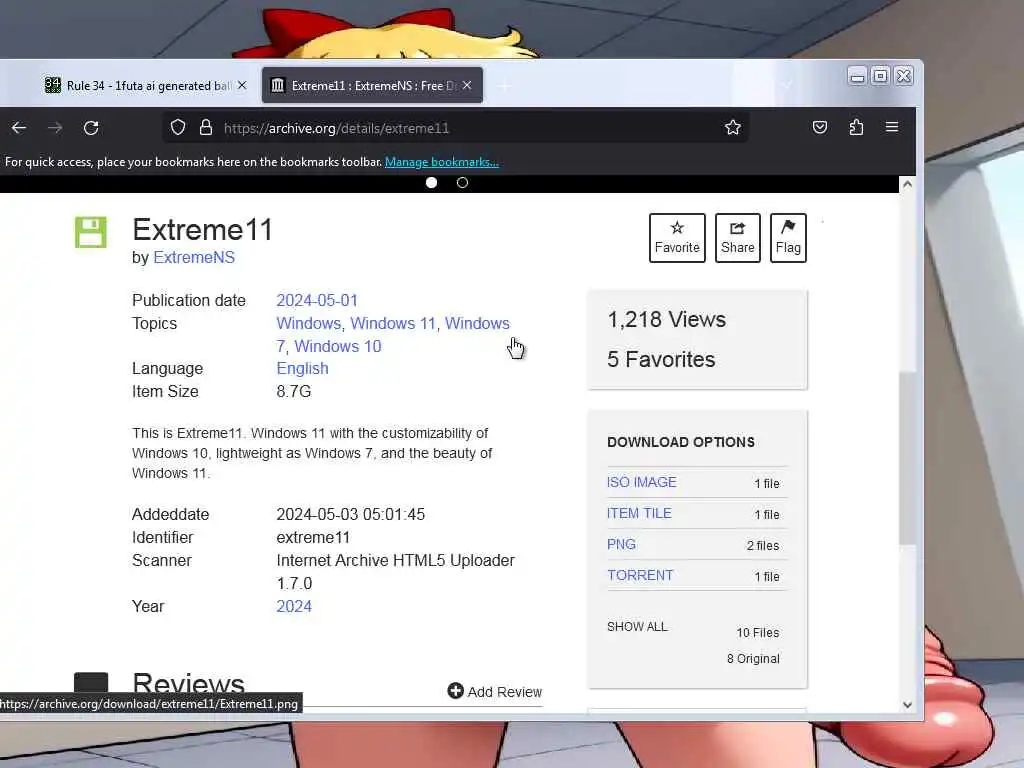Screen dimensions: 1024x768
Task: Click the 2024-05-03 05:01:45 added date
Action: pyautogui.click(x=351, y=514)
